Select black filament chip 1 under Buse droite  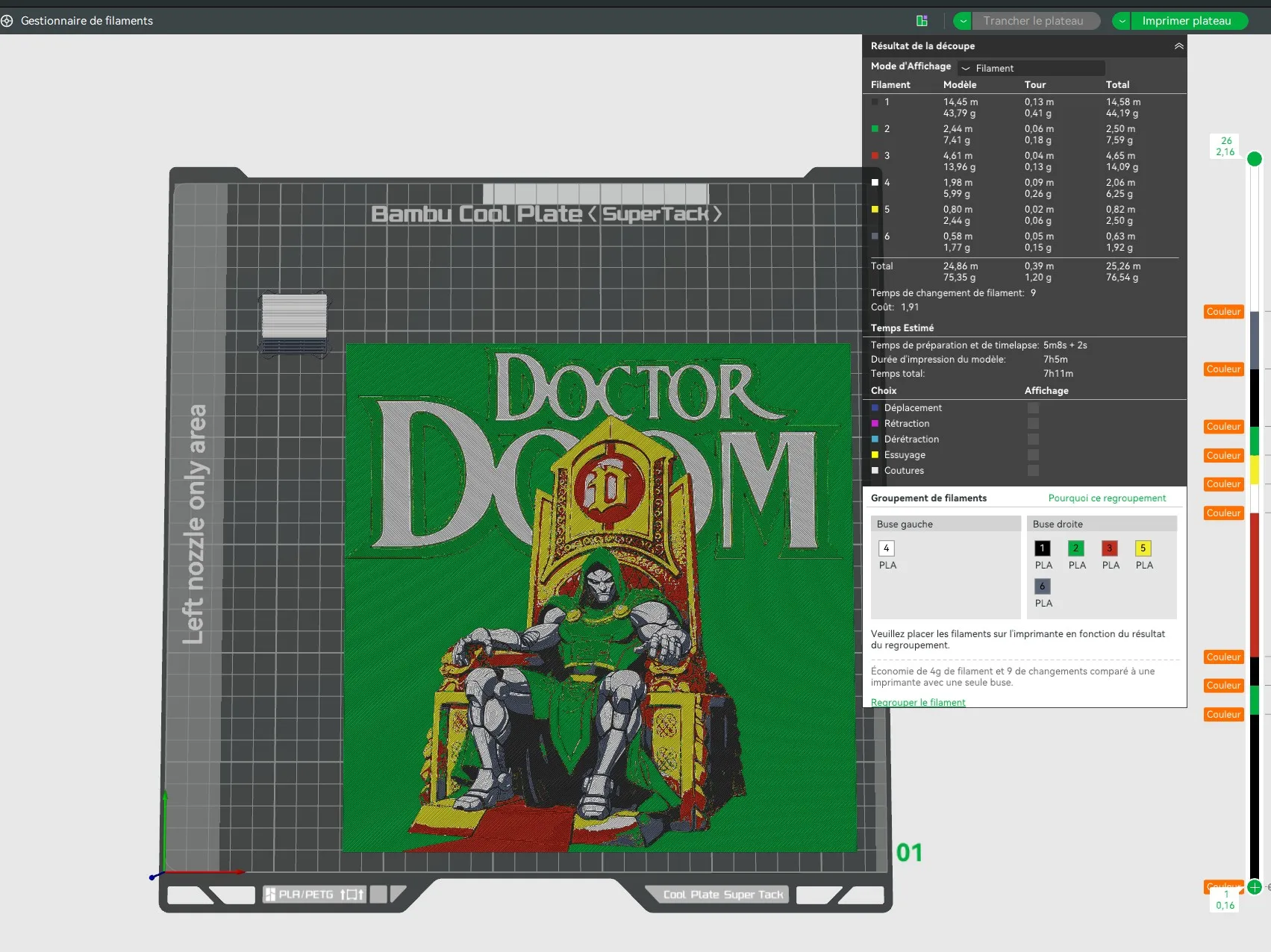[1043, 548]
